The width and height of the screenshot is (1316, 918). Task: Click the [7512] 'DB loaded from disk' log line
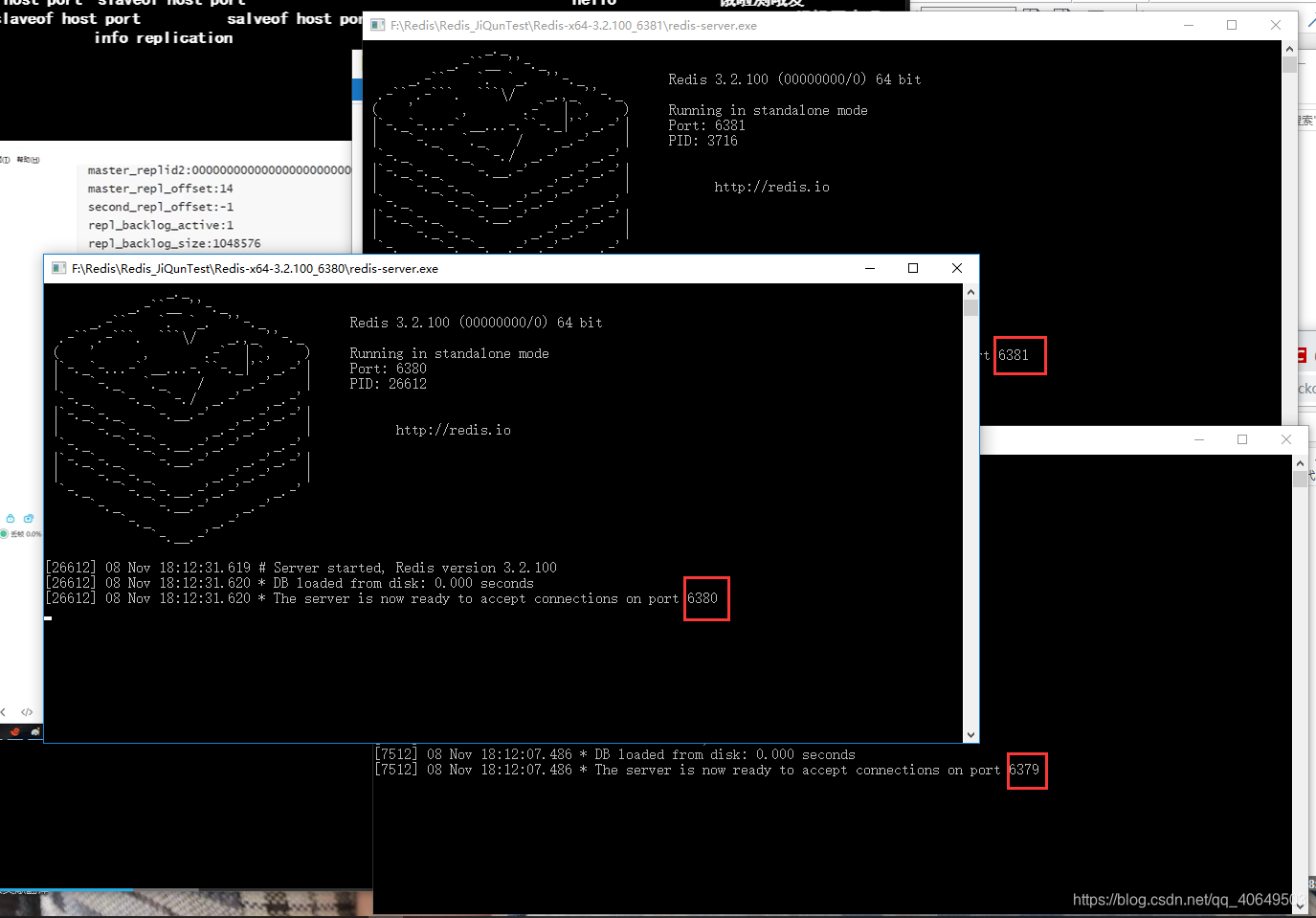tap(615, 754)
